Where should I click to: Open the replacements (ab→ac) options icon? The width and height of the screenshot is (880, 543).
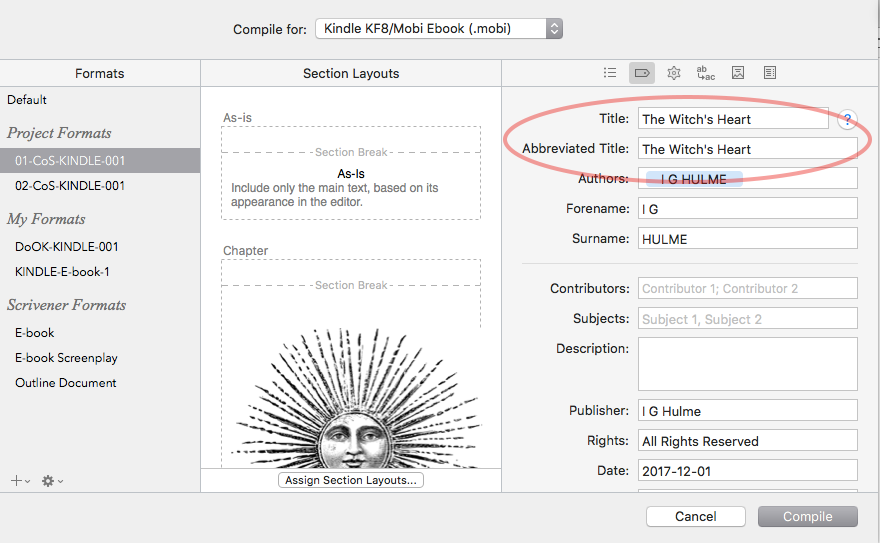point(705,73)
